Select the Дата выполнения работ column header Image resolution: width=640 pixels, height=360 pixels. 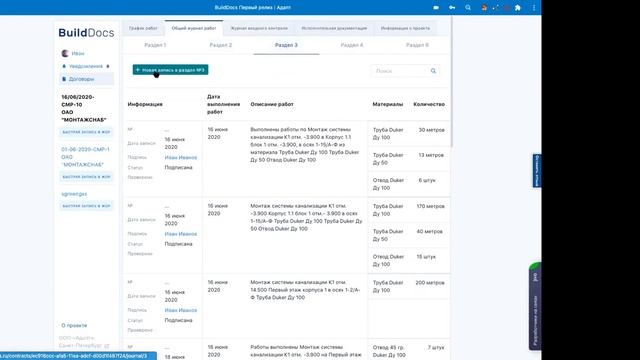click(223, 104)
